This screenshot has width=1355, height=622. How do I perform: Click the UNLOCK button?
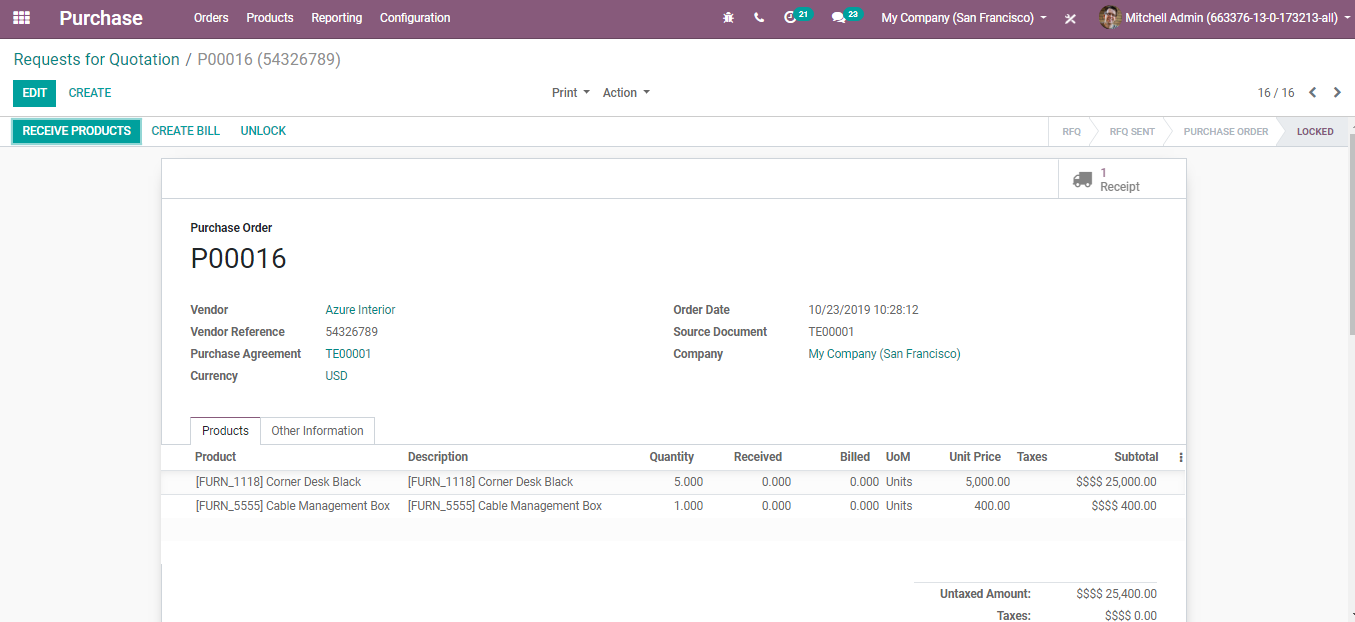[263, 131]
